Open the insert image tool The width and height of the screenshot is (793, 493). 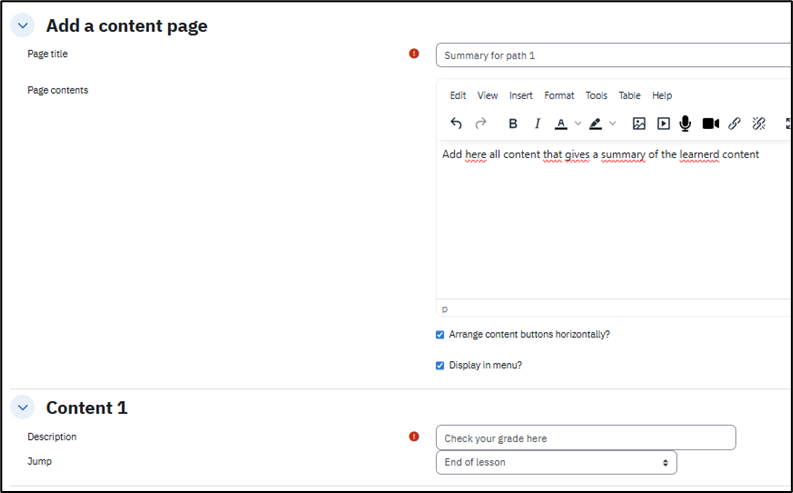tap(639, 124)
